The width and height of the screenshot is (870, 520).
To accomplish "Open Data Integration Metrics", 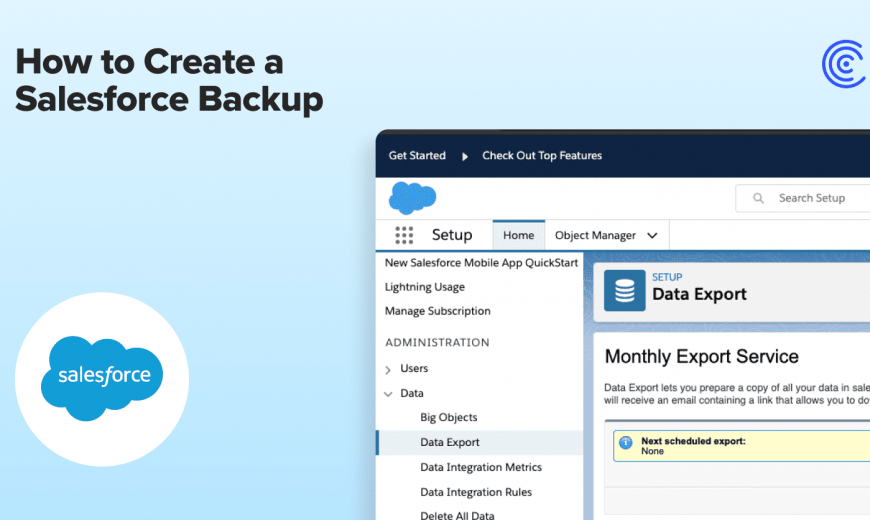I will (x=480, y=467).
